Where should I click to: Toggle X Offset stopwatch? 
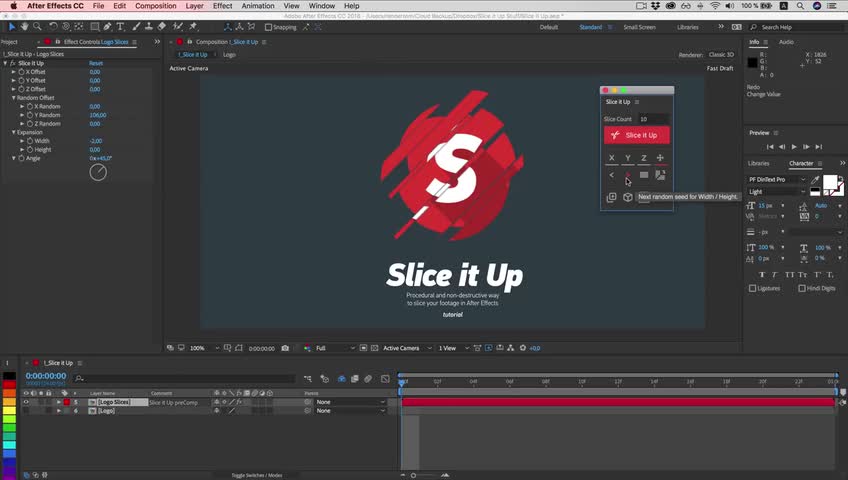click(22, 72)
